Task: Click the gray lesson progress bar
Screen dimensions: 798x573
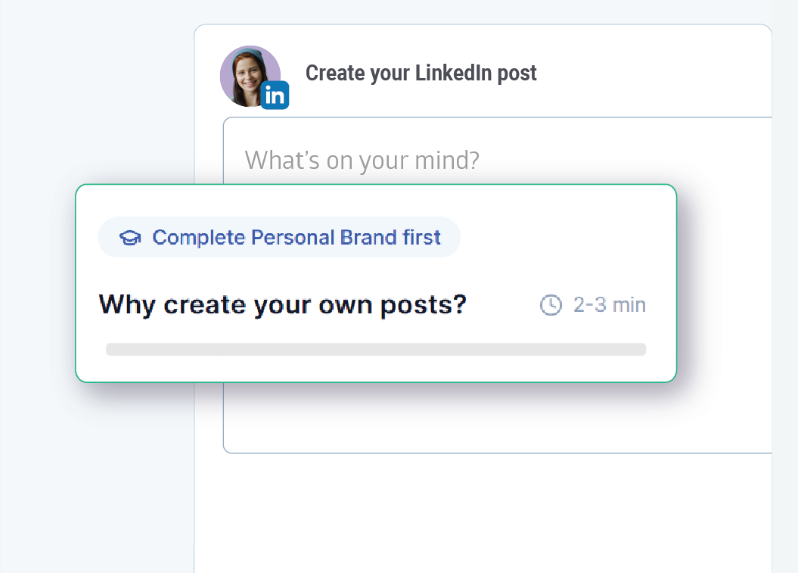Action: point(375,350)
